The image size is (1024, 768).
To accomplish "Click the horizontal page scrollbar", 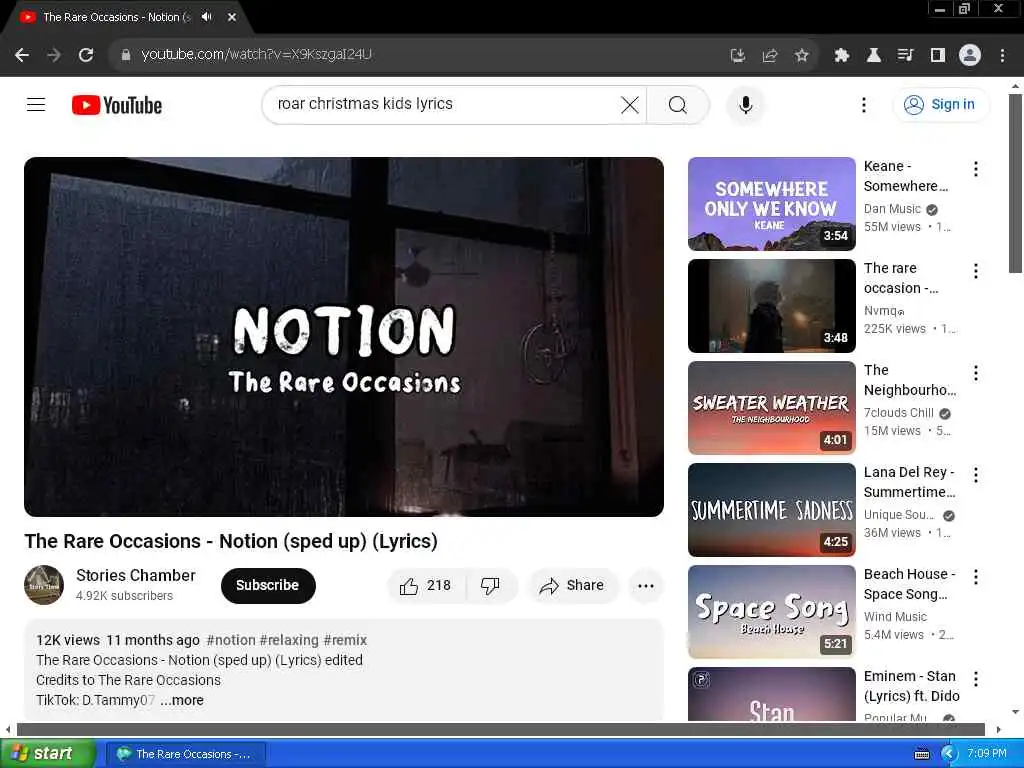I will [x=500, y=729].
